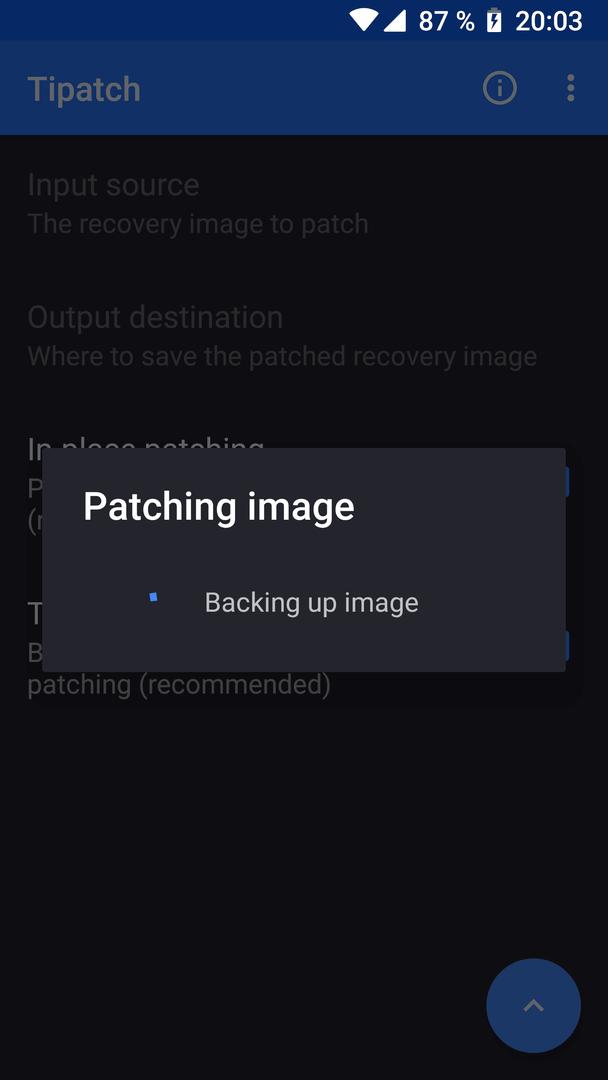Click the 87 % battery percentage

[446, 21]
